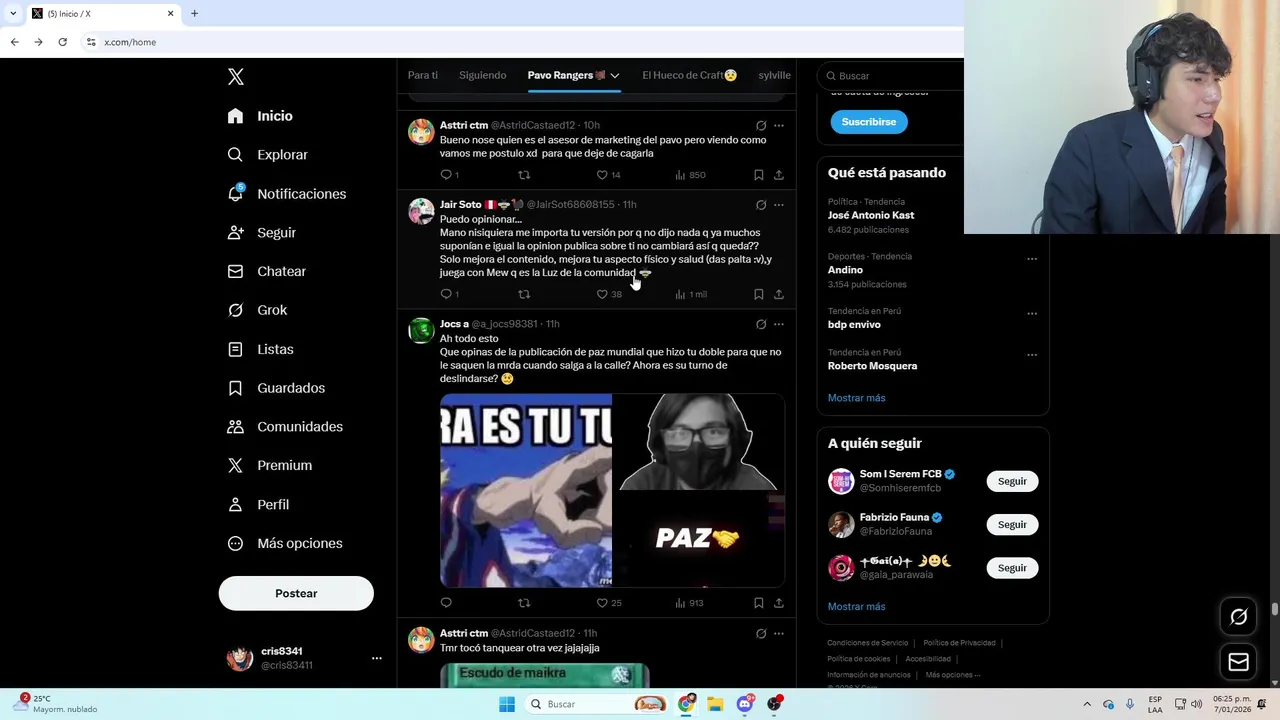View analytics of post with 850 views
This screenshot has width=1280, height=720.
(690, 175)
